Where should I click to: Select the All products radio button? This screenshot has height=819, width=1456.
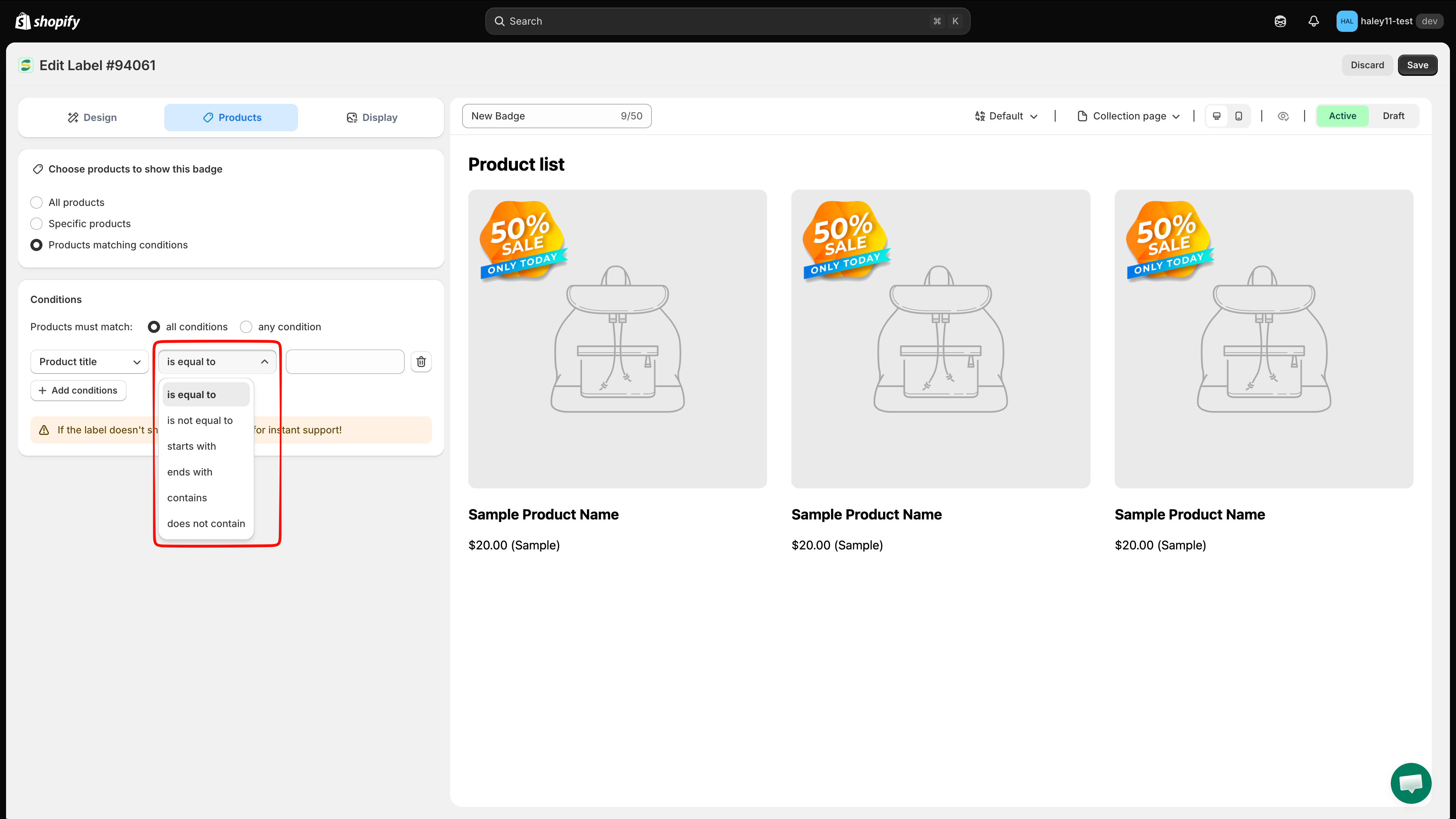36,202
